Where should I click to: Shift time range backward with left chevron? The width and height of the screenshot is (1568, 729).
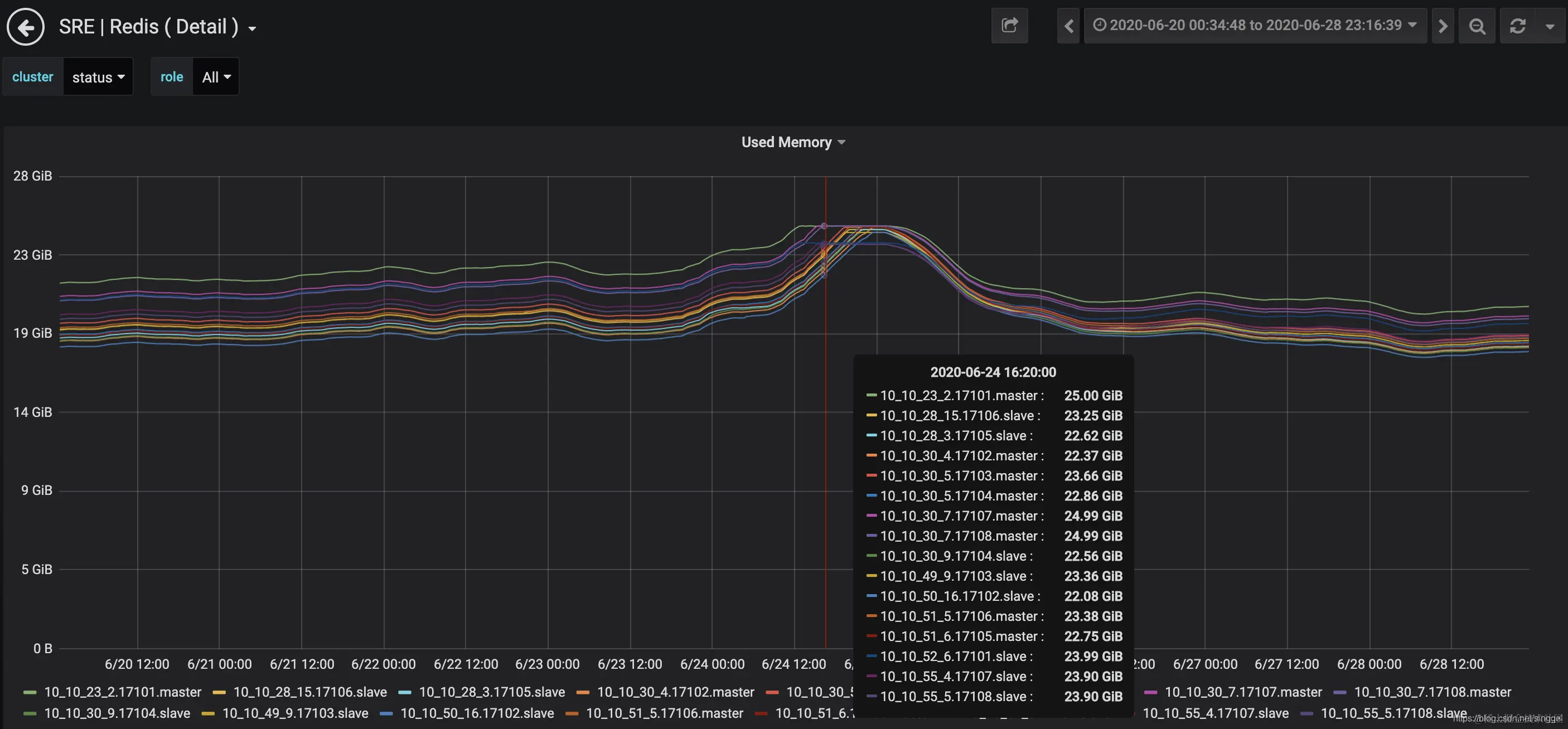(x=1068, y=26)
